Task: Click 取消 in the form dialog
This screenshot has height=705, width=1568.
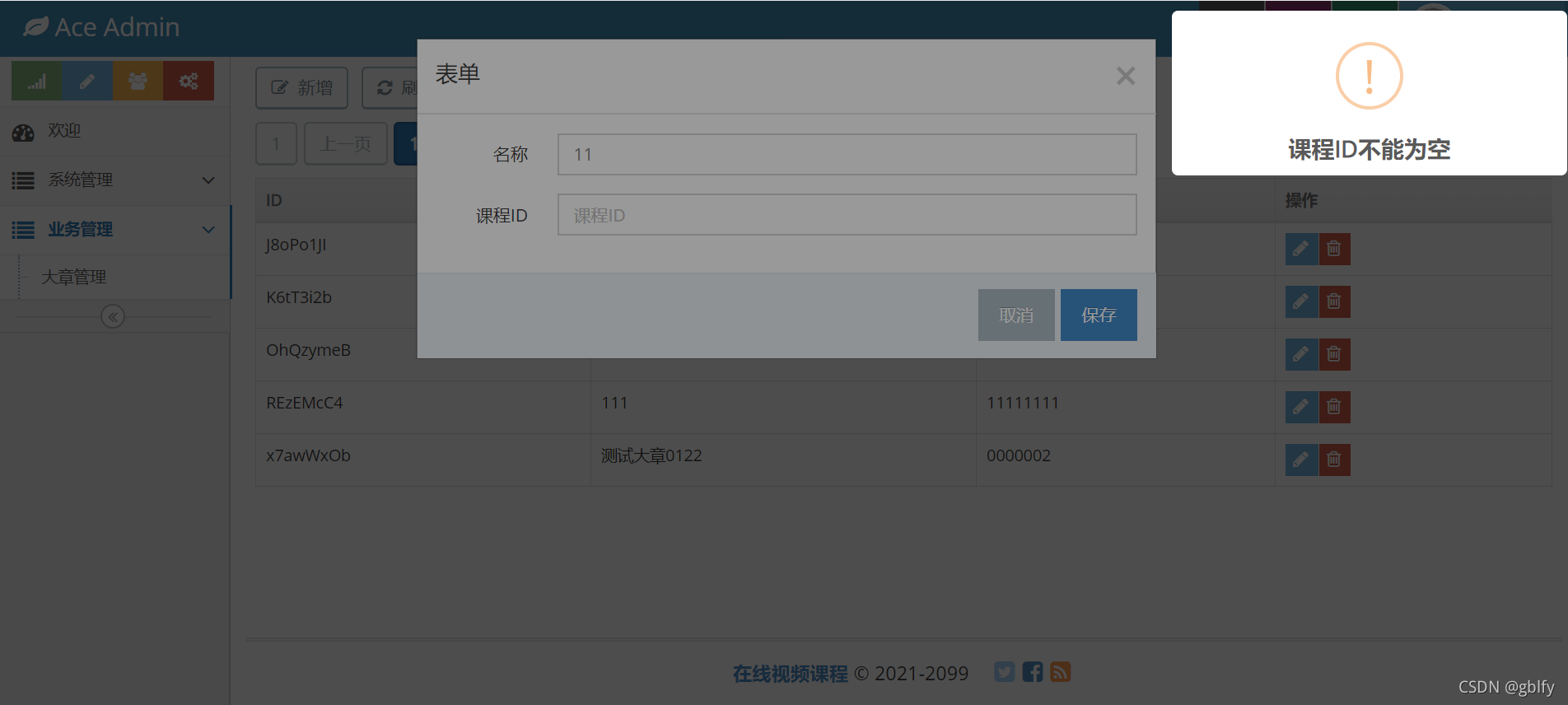Action: 1016,315
